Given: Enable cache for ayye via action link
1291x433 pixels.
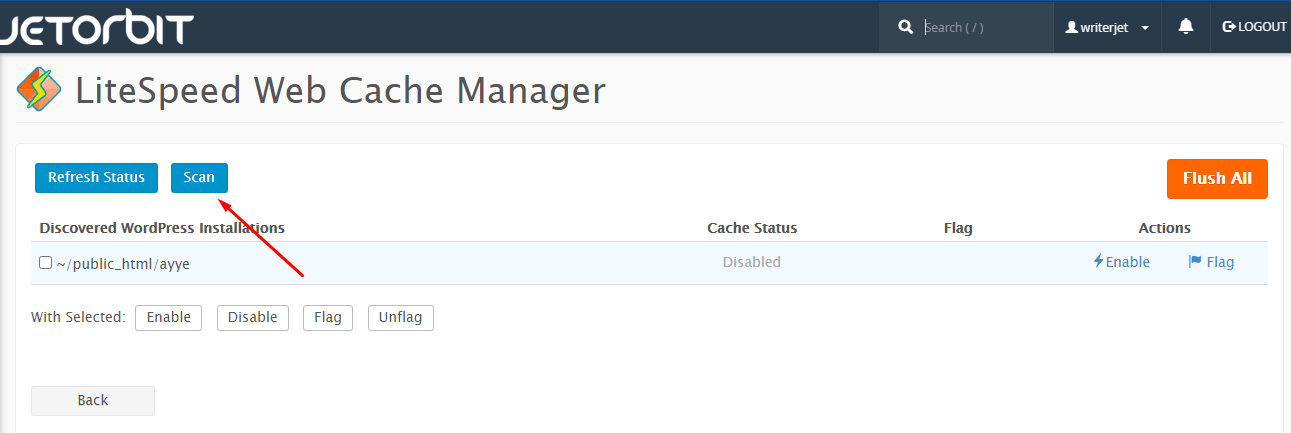Looking at the screenshot, I should coord(1121,262).
